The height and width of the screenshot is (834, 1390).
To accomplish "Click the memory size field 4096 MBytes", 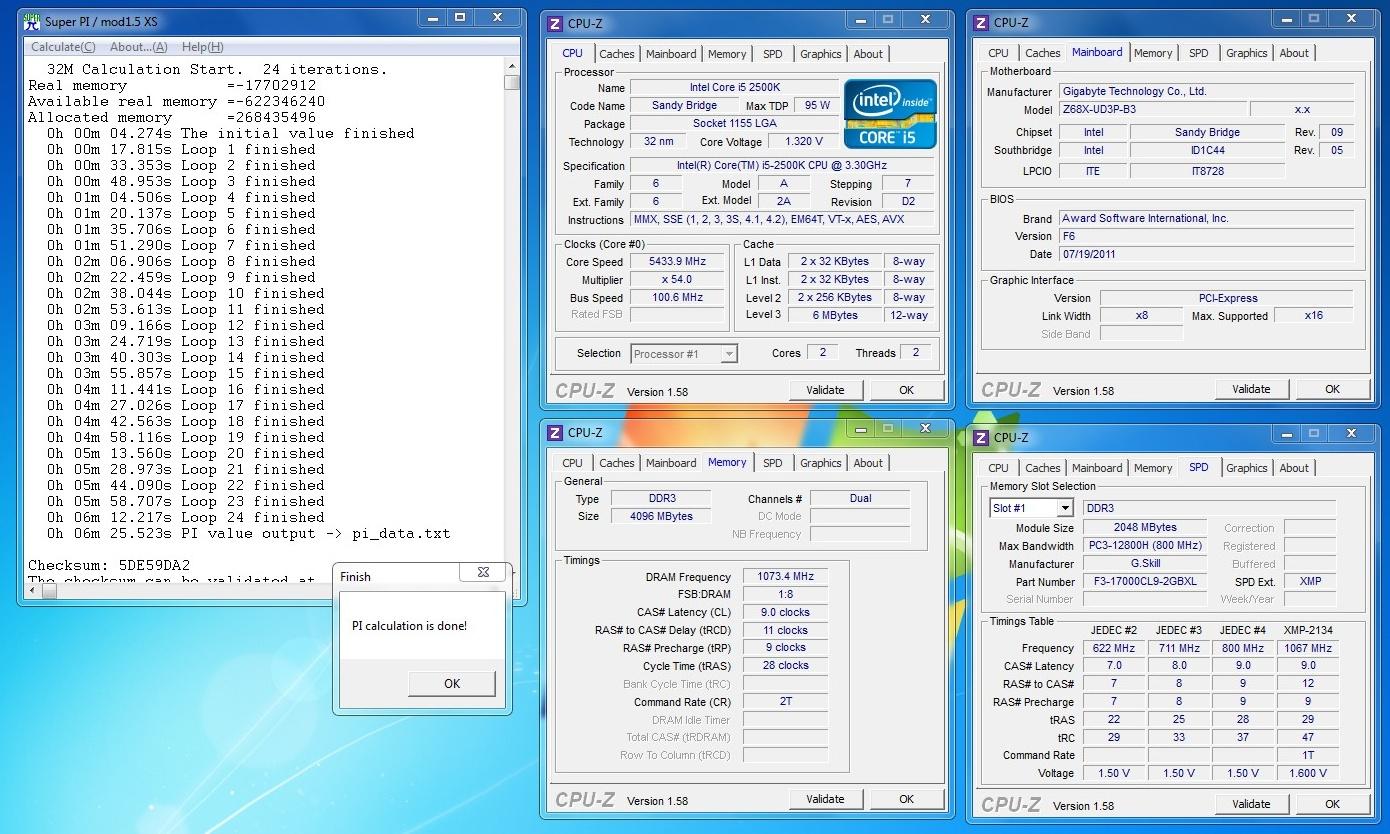I will coord(662,516).
